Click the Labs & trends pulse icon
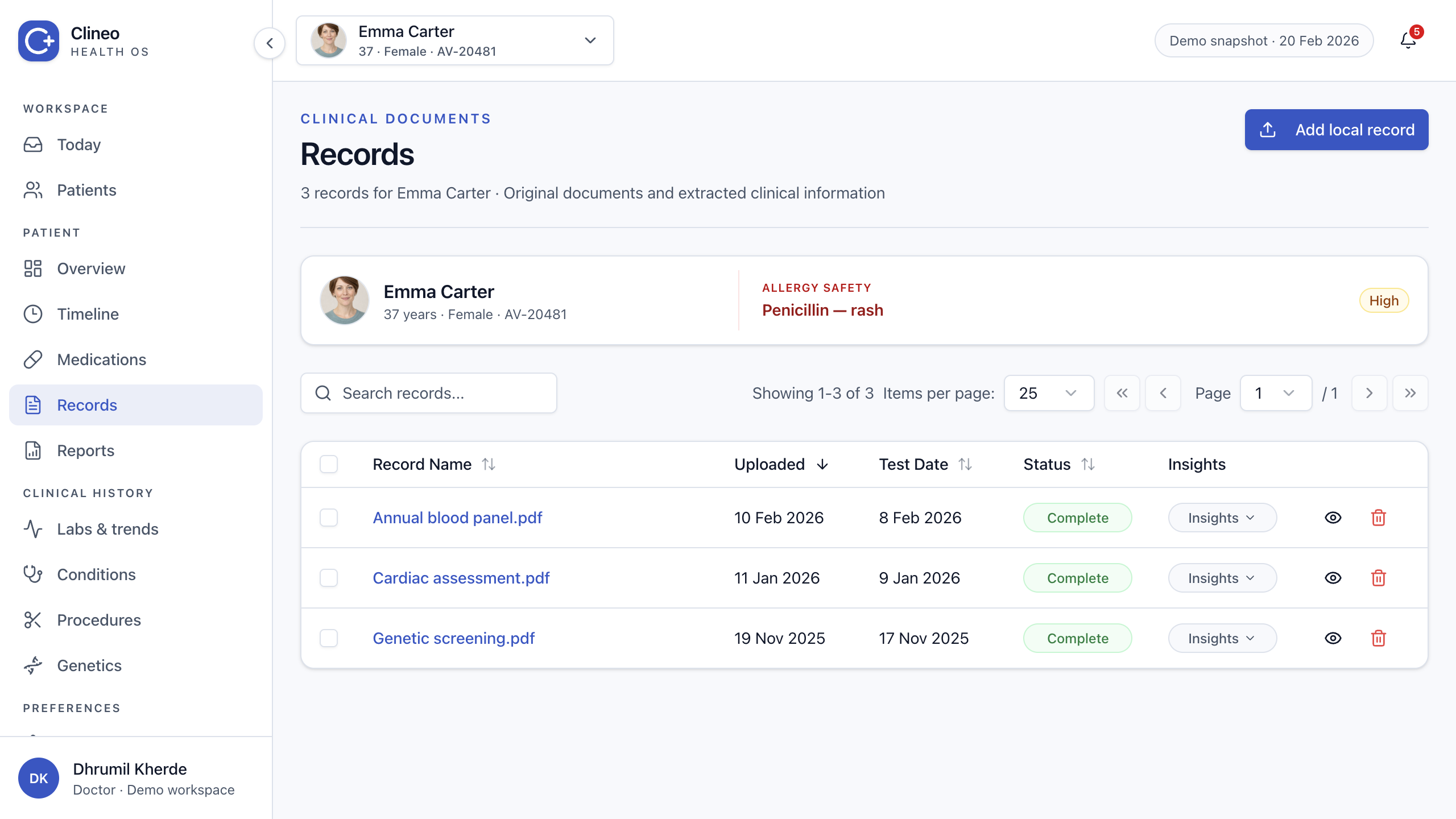The image size is (1456, 819). tap(33, 529)
